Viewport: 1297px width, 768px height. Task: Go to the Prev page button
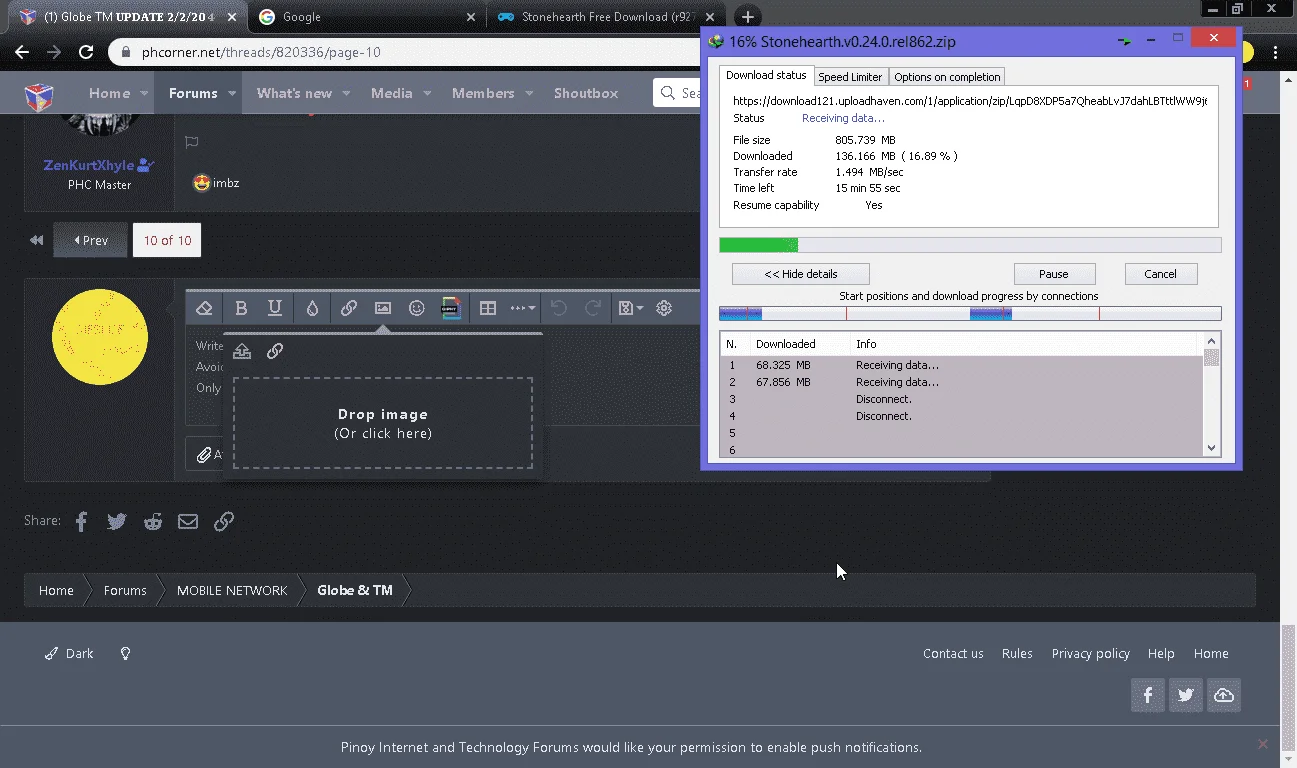pyautogui.click(x=91, y=240)
